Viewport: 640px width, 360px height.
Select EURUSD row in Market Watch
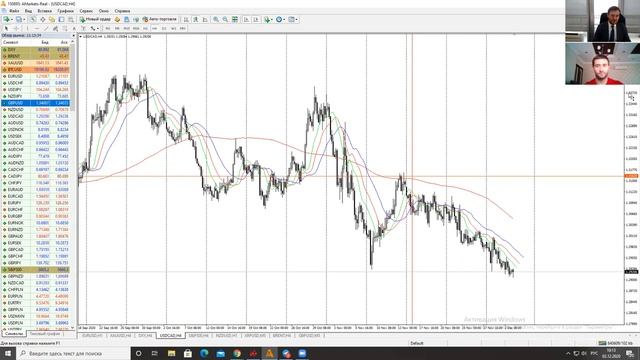coord(36,76)
